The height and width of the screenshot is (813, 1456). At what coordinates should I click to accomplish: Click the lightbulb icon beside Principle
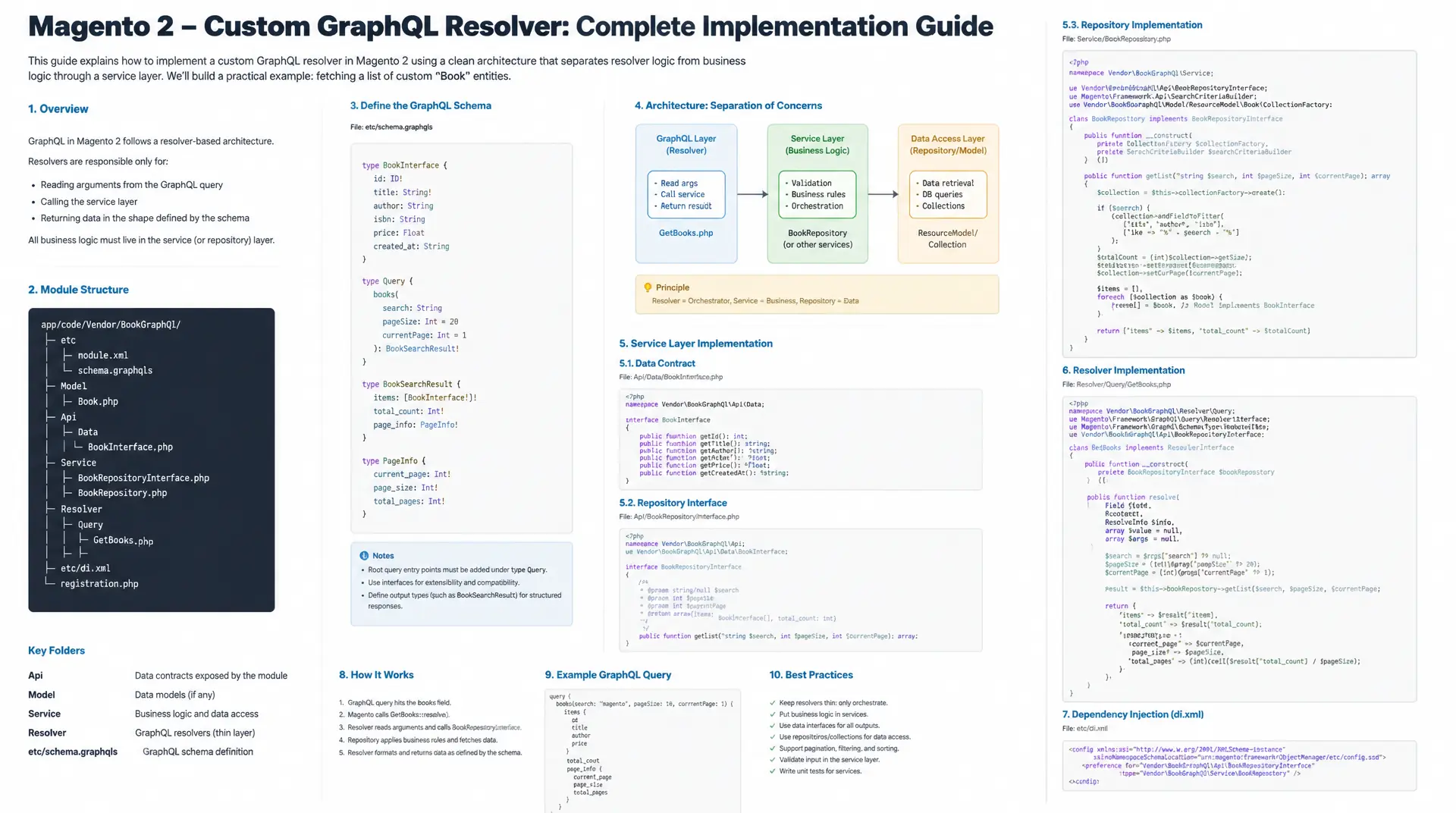click(x=648, y=287)
